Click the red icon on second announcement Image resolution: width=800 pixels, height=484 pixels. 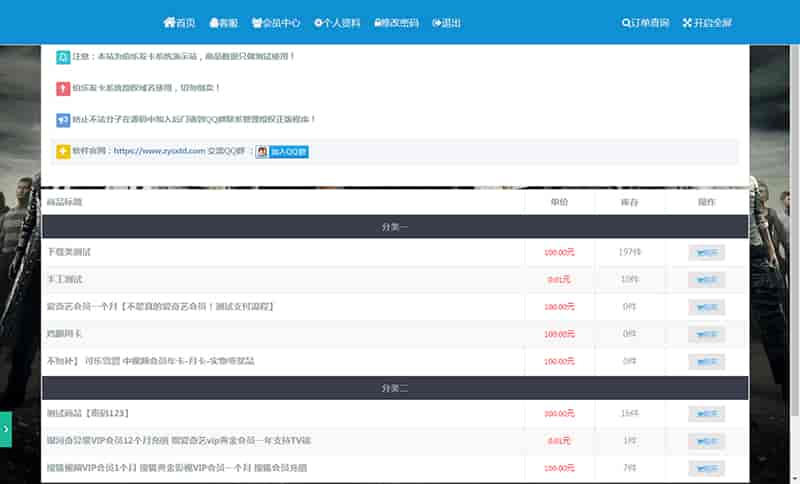click(x=63, y=89)
